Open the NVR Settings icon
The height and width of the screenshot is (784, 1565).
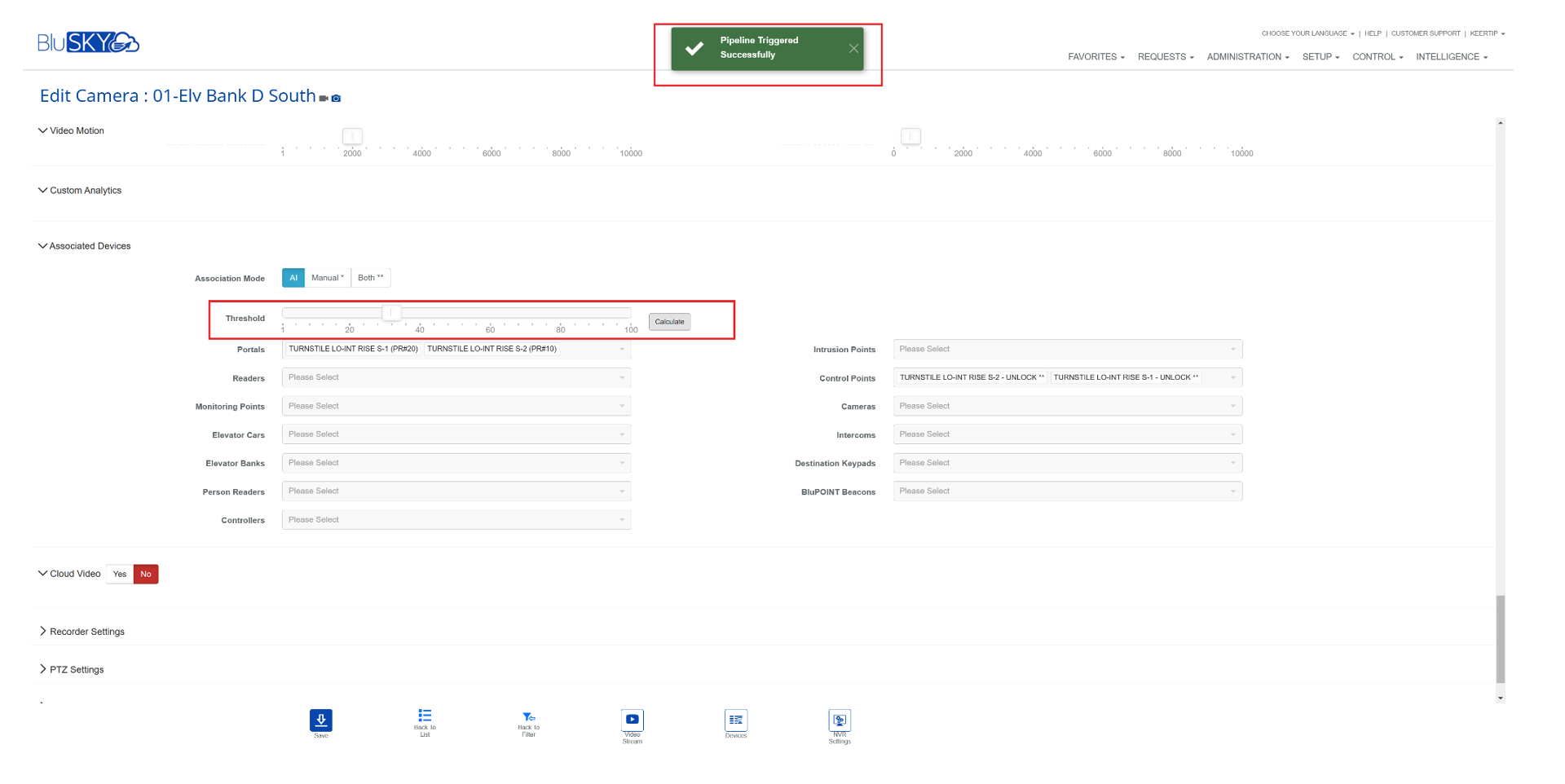[x=840, y=720]
